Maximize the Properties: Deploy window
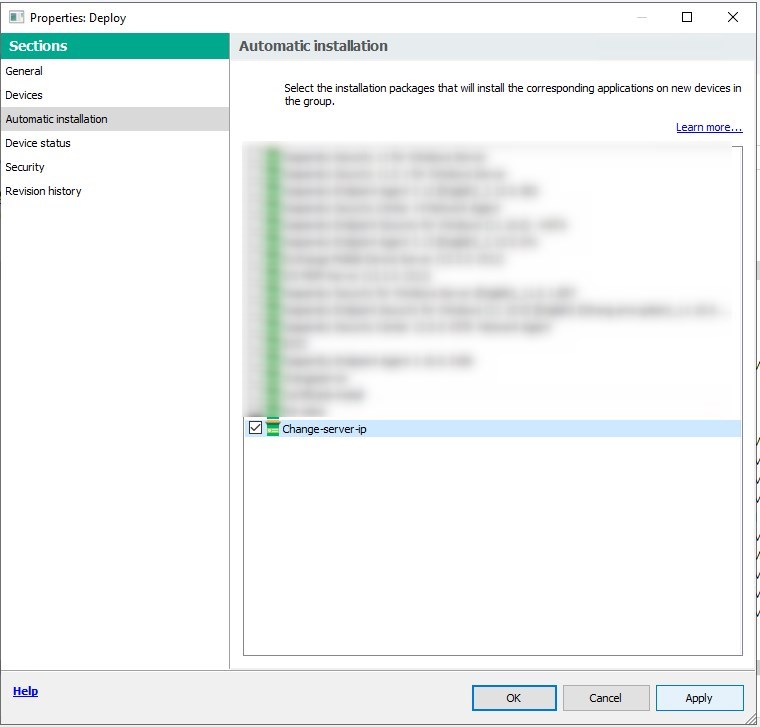 pos(687,17)
